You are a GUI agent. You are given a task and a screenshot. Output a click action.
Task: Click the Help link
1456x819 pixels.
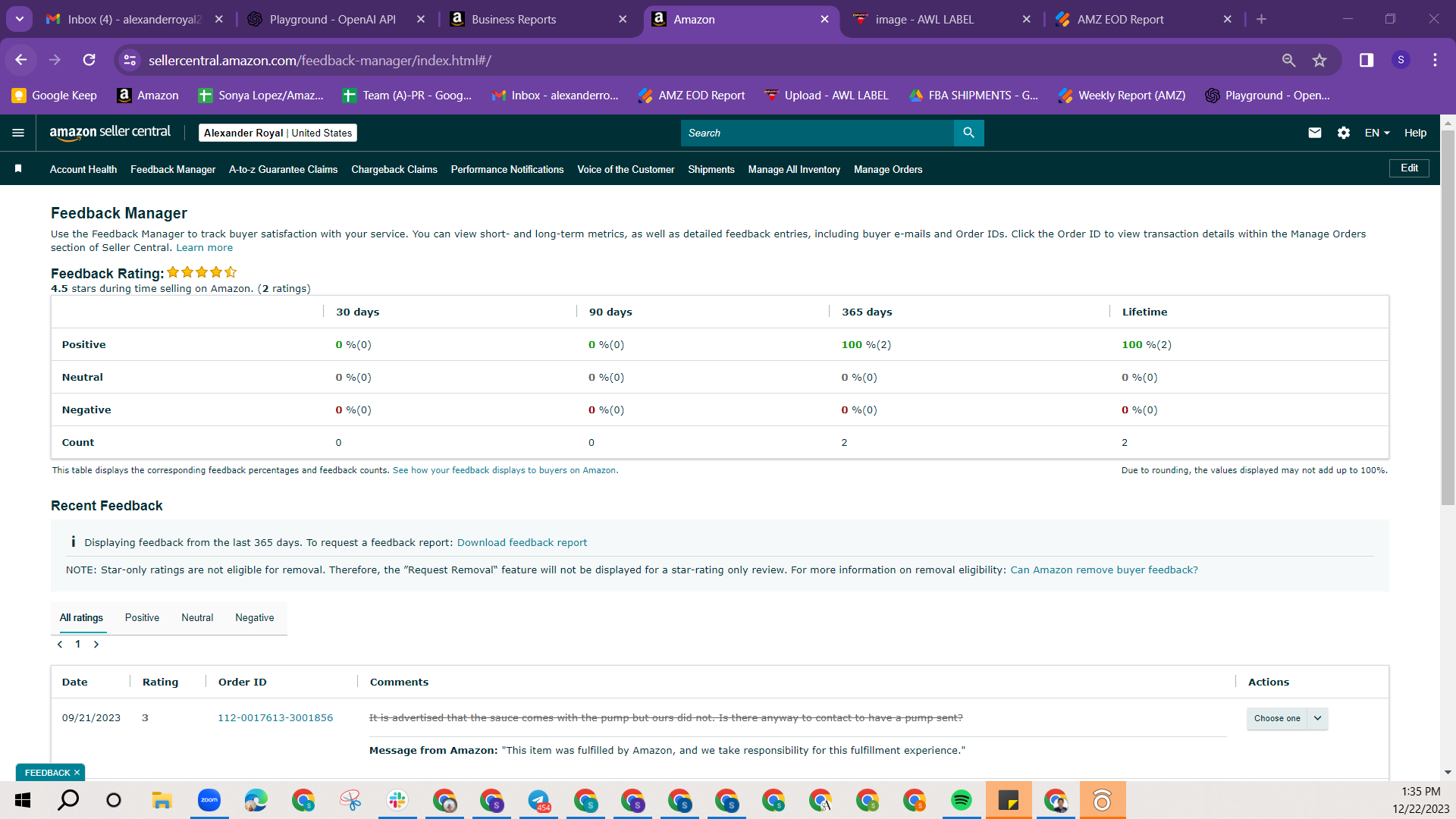tap(1415, 133)
